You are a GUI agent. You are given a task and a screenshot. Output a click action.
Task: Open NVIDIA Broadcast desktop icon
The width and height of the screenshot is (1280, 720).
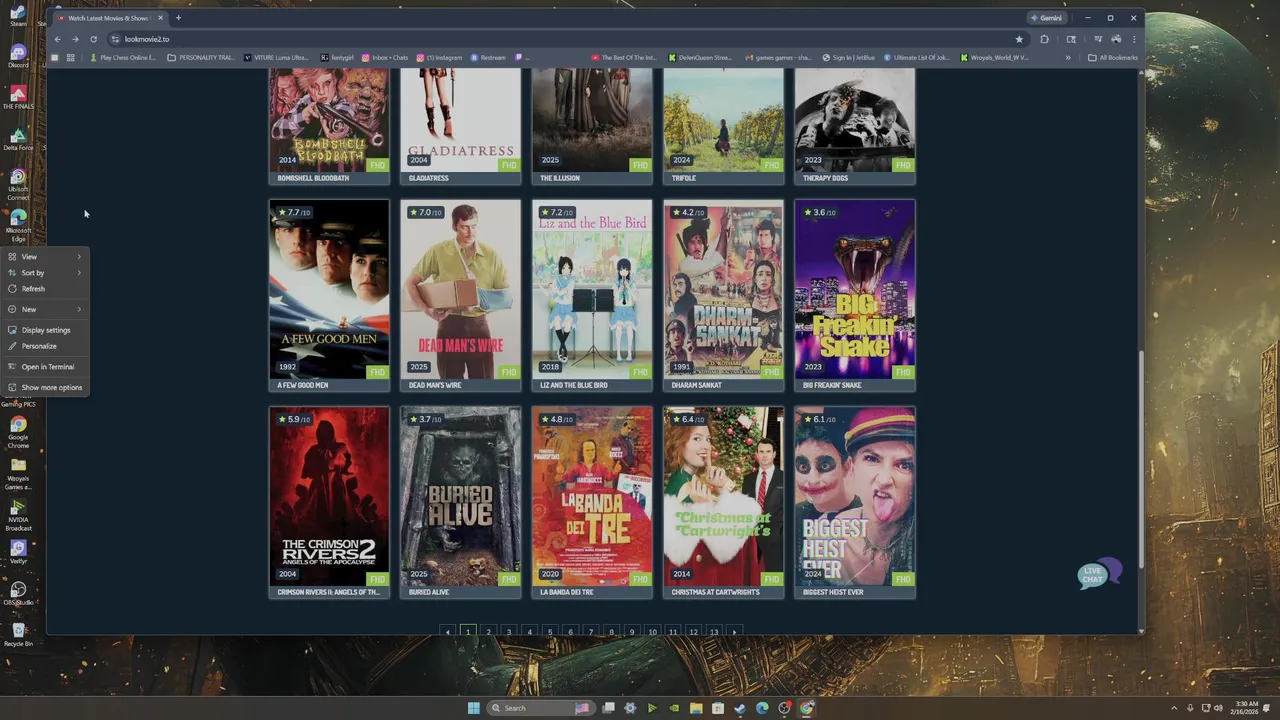[x=18, y=516]
